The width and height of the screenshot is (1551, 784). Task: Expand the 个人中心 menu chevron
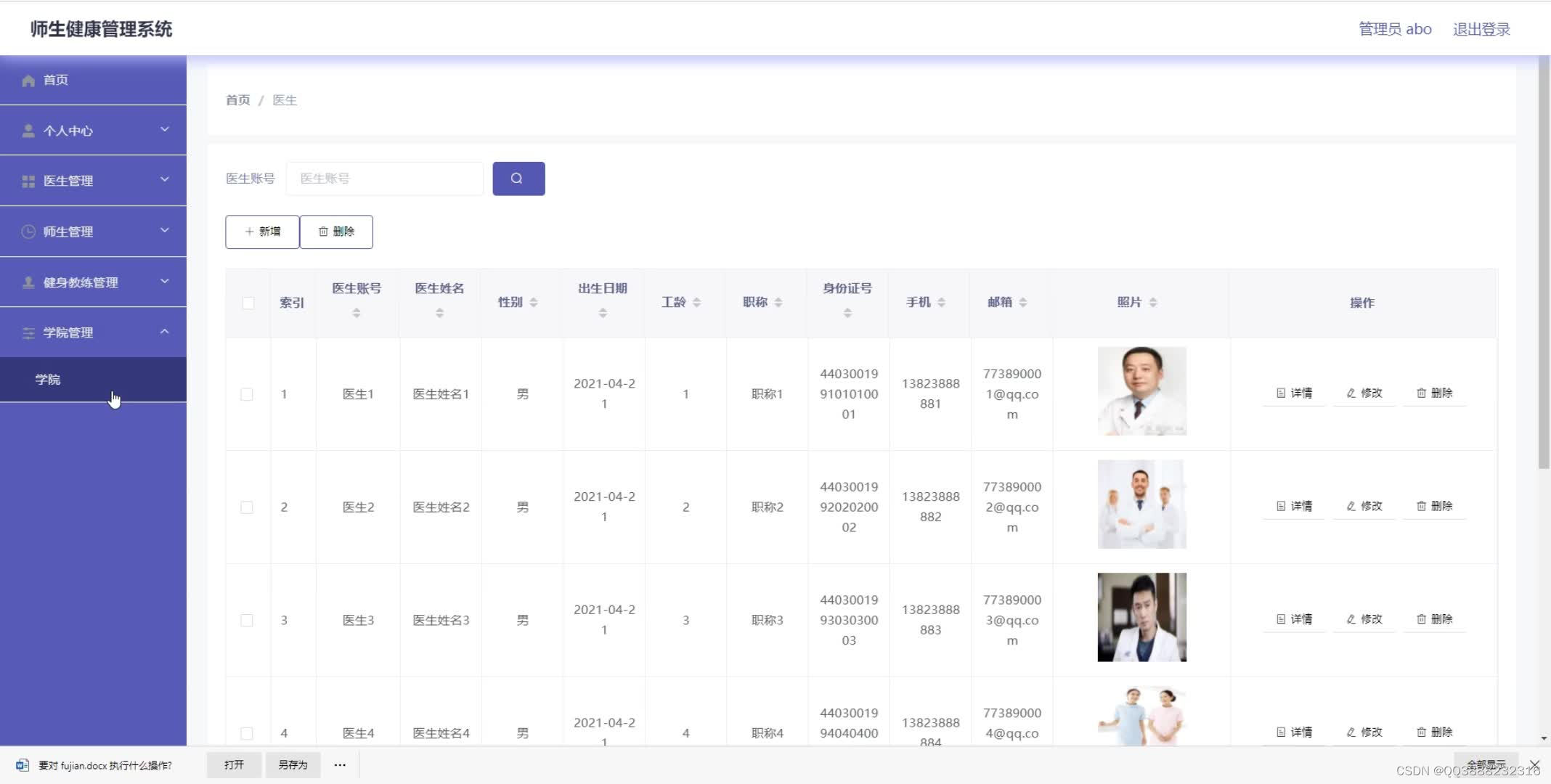pos(165,129)
